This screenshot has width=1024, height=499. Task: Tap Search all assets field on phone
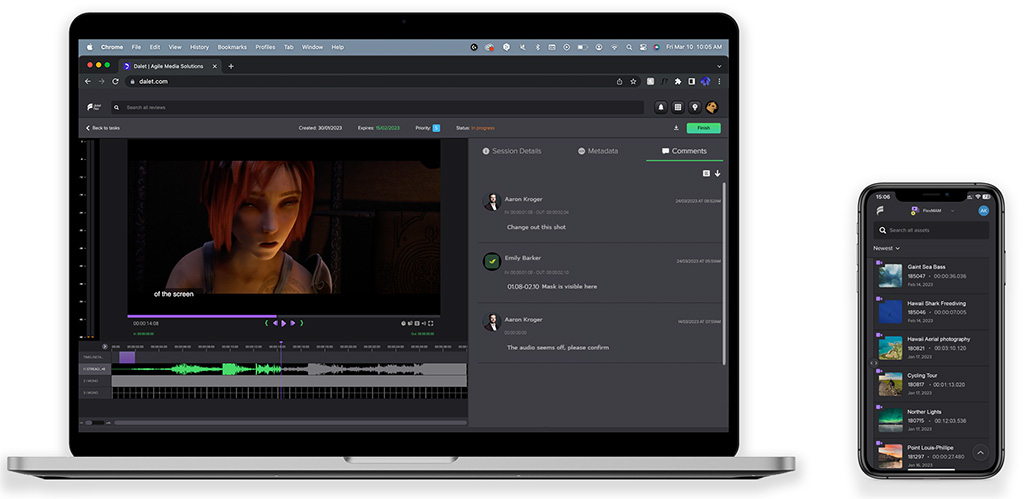[931, 230]
